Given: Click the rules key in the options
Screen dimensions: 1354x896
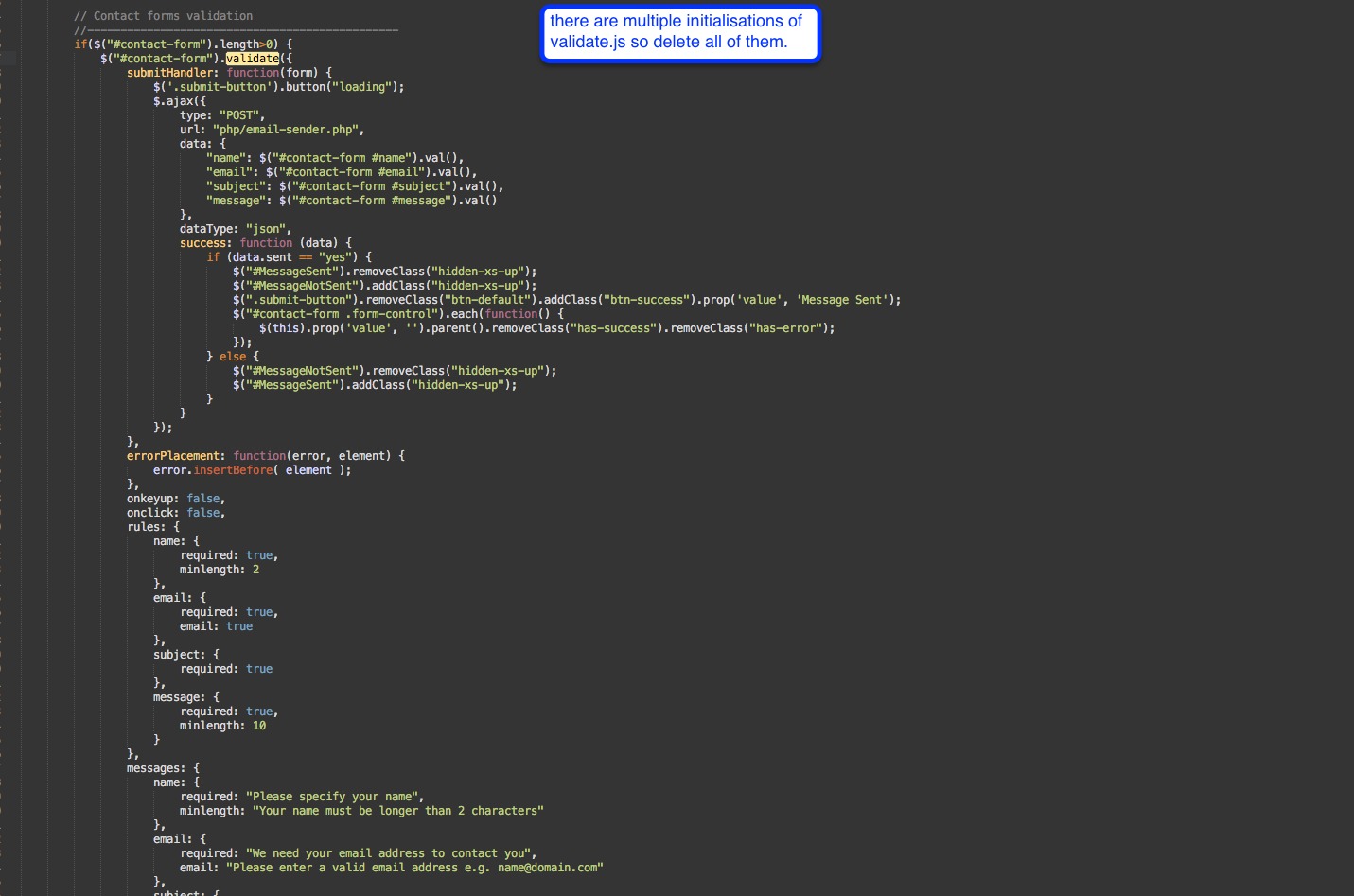Looking at the screenshot, I should tap(146, 527).
